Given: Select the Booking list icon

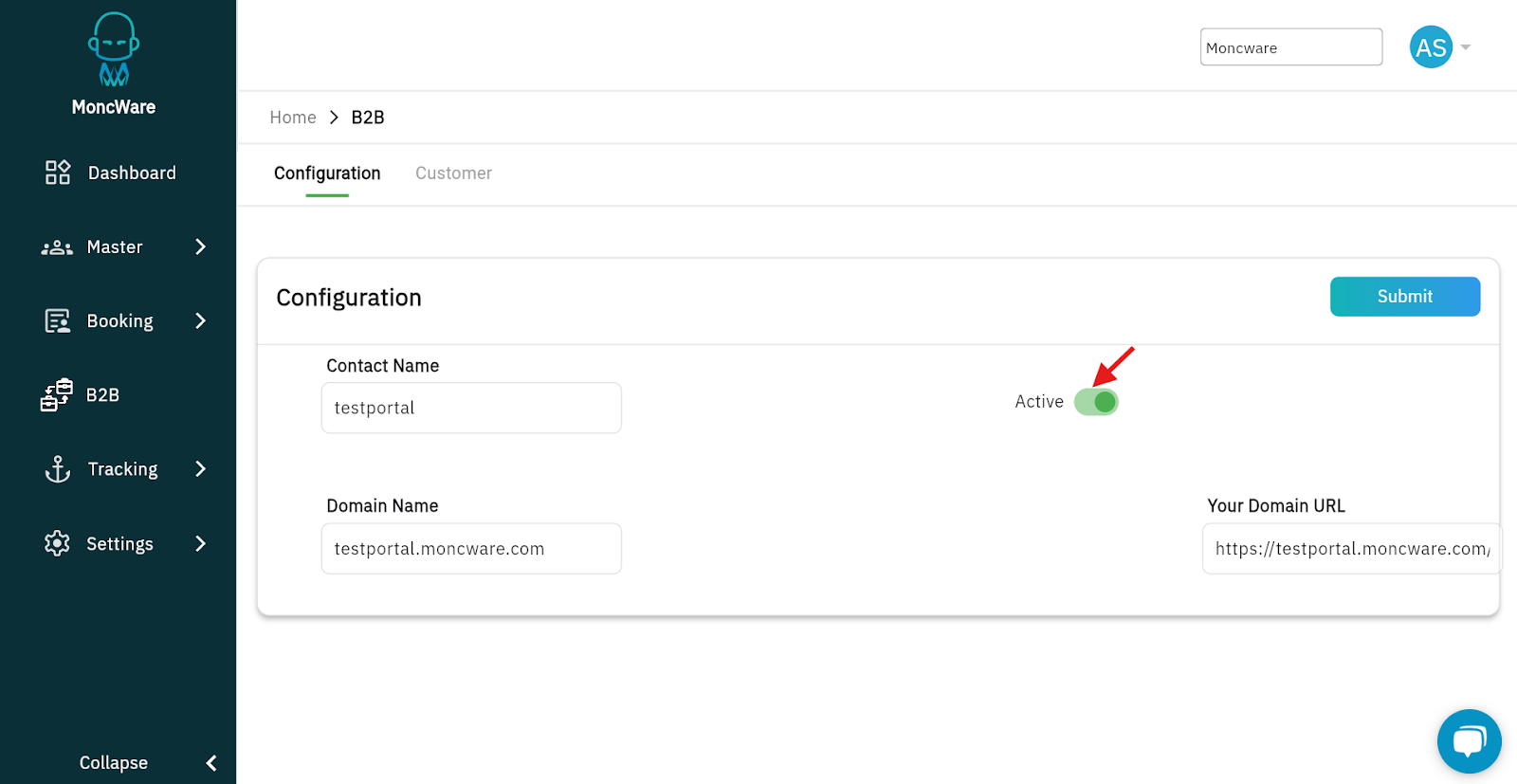Looking at the screenshot, I should tap(58, 321).
